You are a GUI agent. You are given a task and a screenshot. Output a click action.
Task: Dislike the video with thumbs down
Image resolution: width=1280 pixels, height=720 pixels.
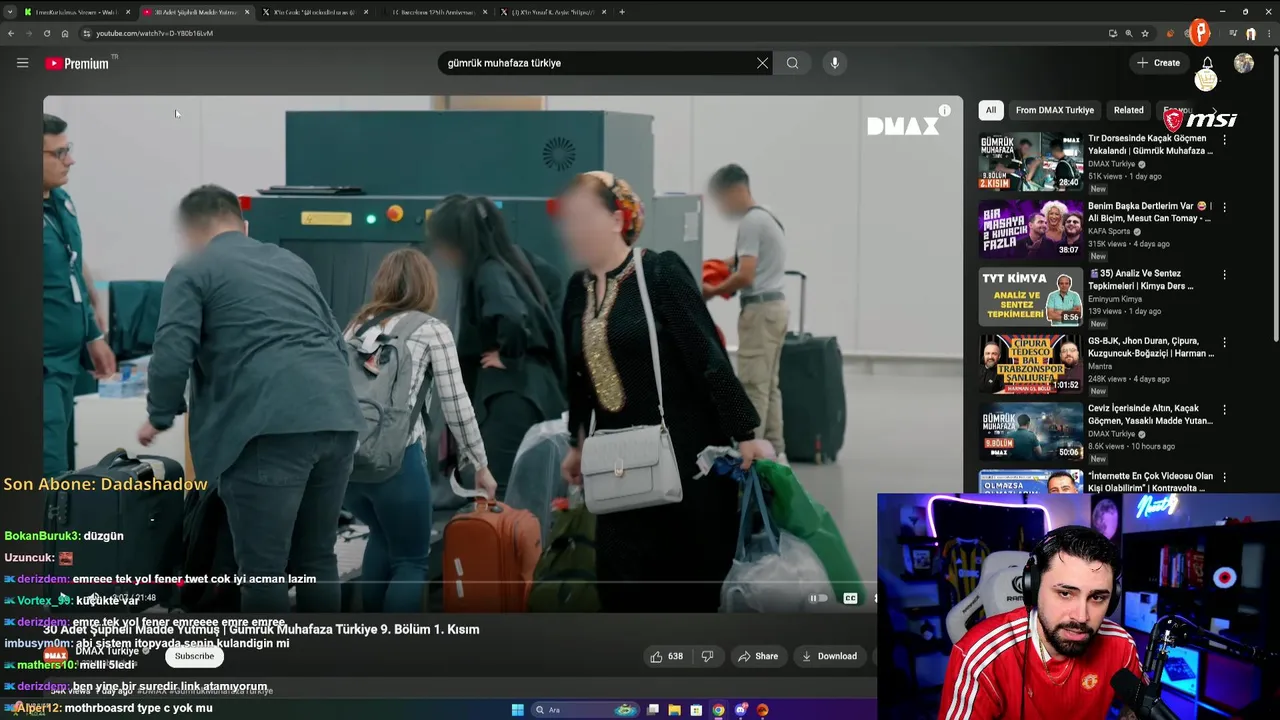coord(707,656)
